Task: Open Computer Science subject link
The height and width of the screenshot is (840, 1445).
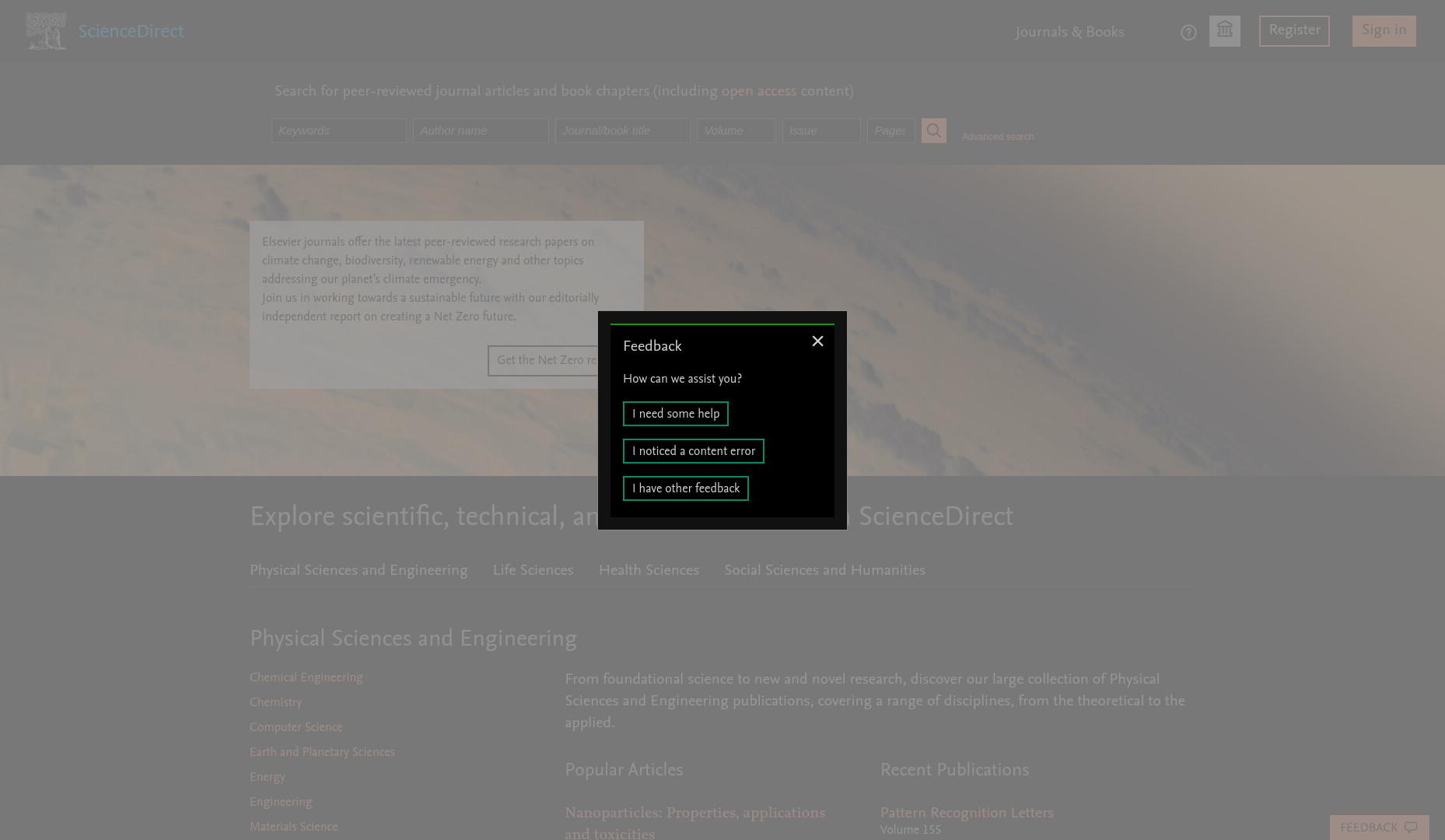Action: point(296,728)
